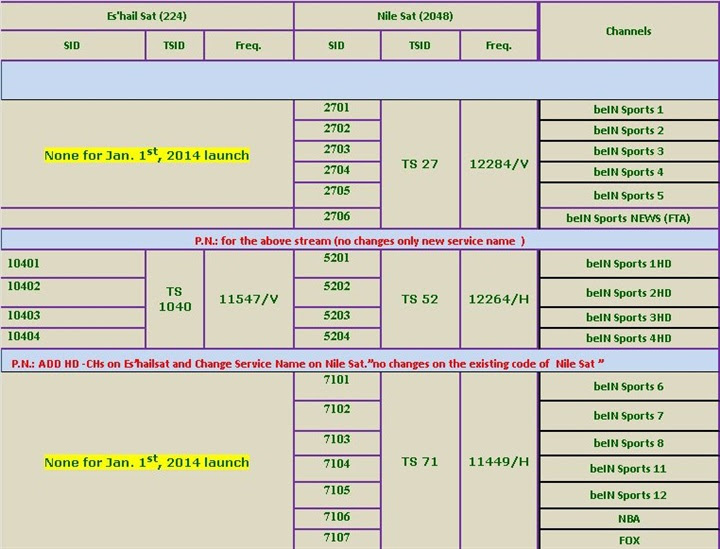Click the TS 71 TSID cell
The image size is (720, 549).
pyautogui.click(x=420, y=461)
